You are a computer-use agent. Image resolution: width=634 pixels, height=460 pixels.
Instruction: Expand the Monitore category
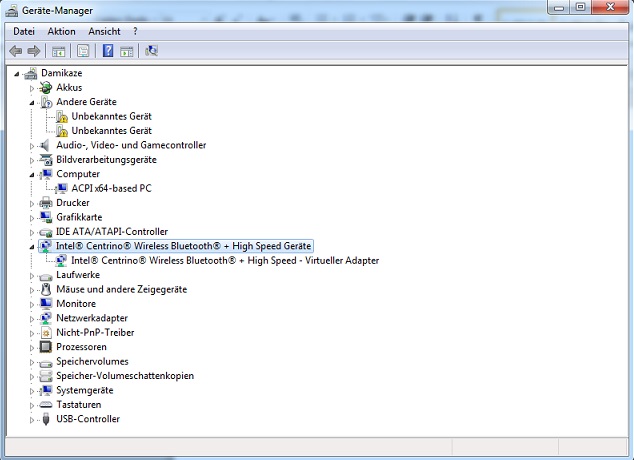point(32,304)
